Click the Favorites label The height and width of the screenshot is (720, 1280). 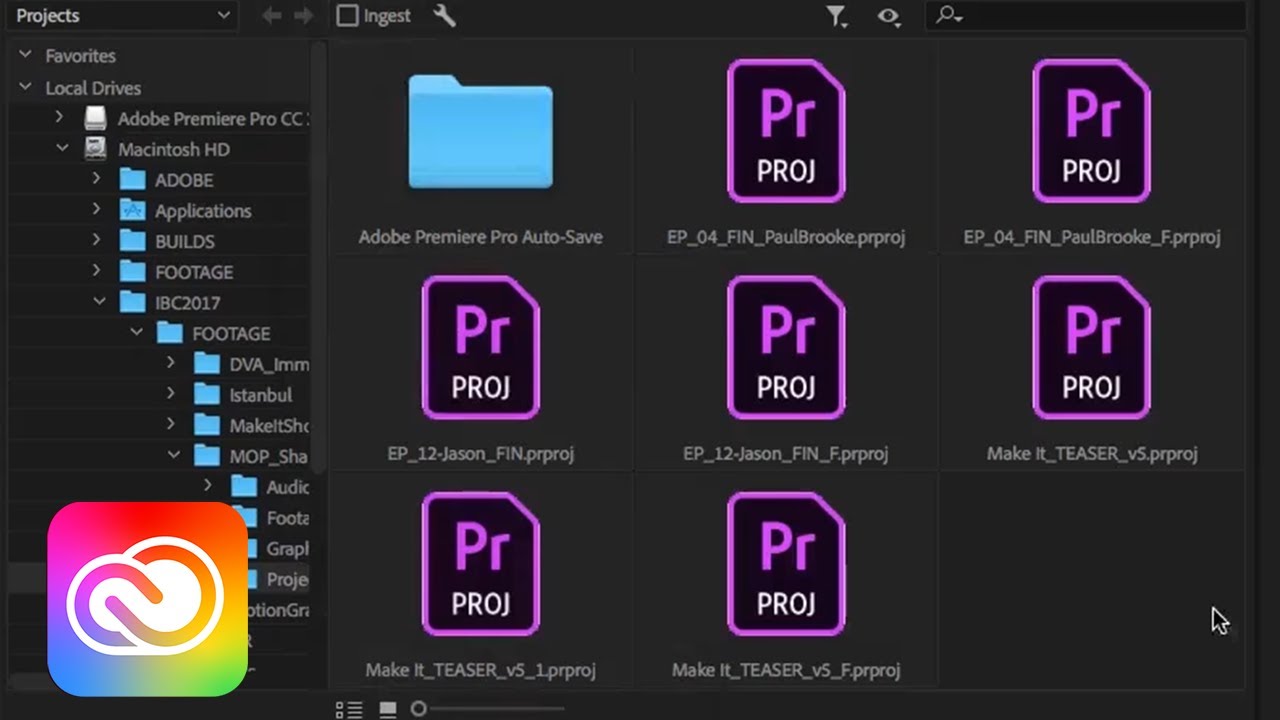[80, 56]
